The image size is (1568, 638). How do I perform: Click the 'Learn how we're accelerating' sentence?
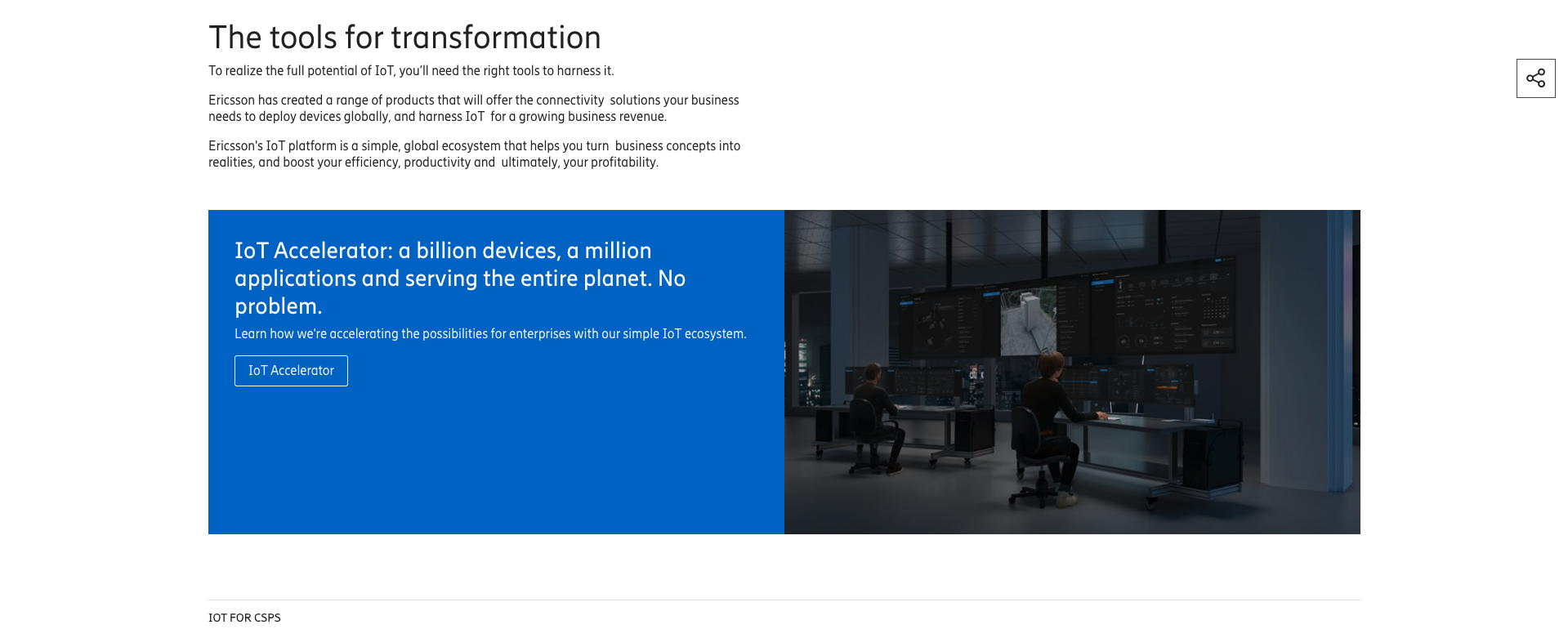490,333
